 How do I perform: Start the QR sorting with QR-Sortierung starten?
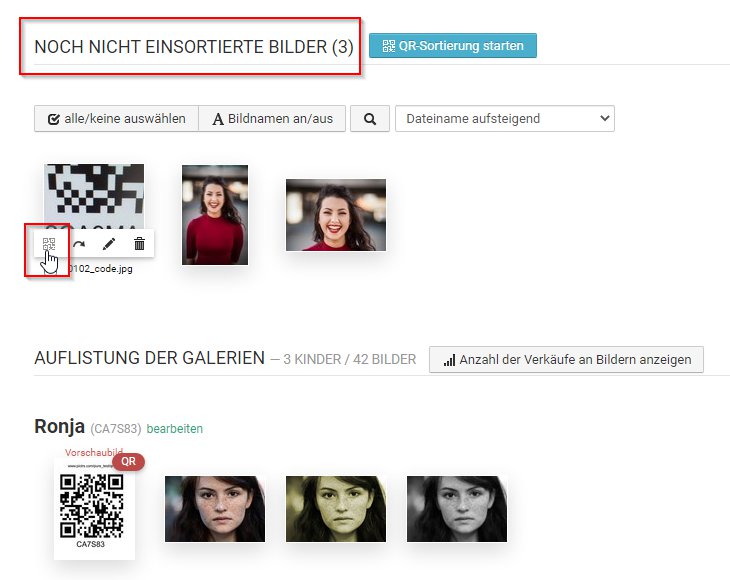(x=453, y=45)
